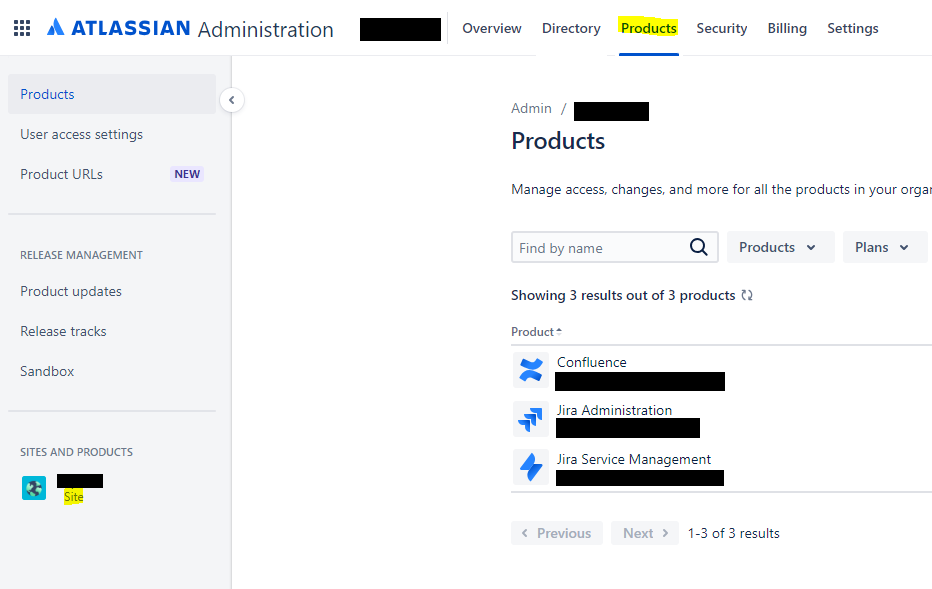Expand the Admin breadcrumb menu

pyautogui.click(x=531, y=108)
